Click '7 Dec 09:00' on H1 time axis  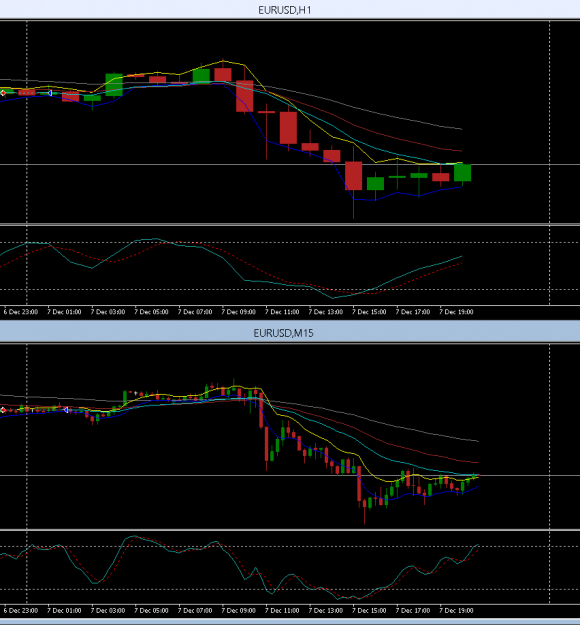tap(238, 312)
